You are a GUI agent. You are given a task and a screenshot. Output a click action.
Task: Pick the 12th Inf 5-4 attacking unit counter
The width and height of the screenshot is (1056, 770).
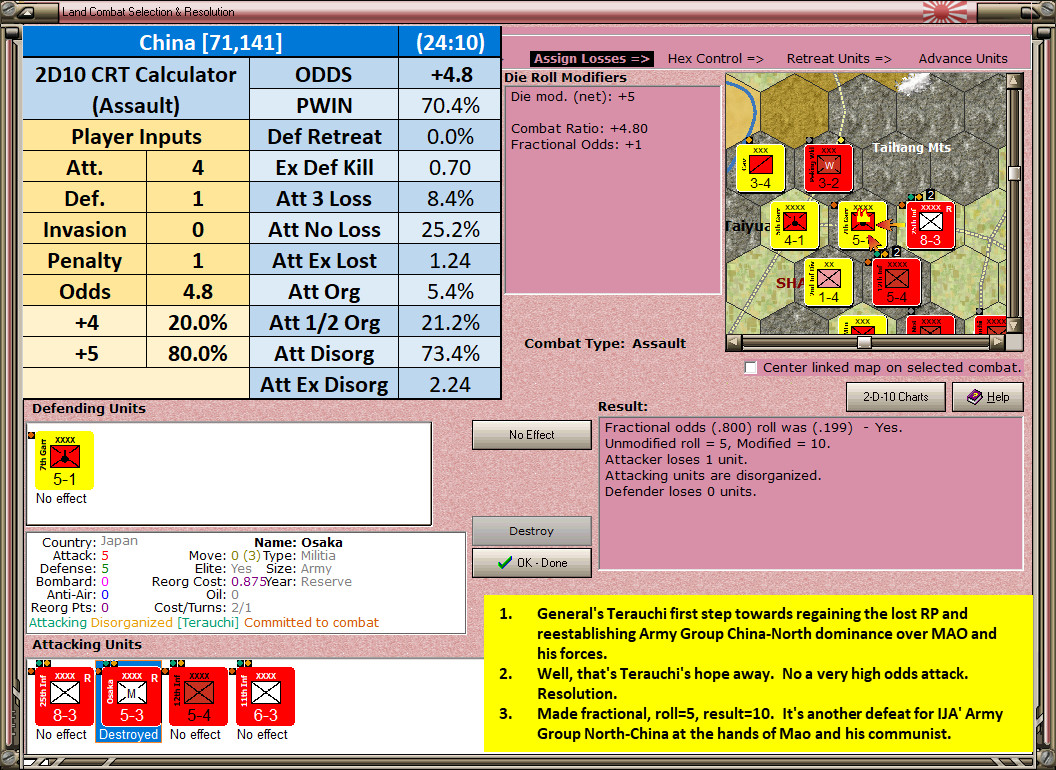pyautogui.click(x=199, y=697)
